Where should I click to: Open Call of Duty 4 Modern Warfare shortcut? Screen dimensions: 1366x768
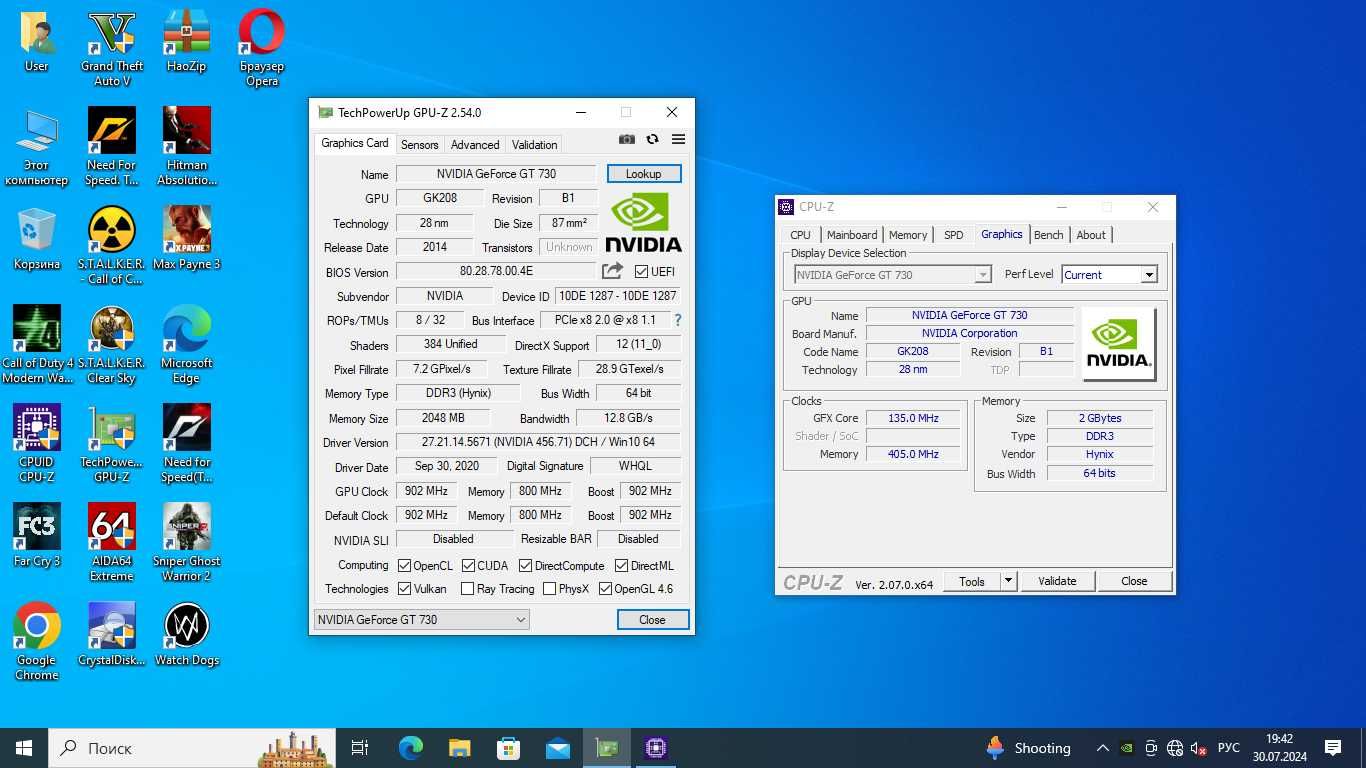37,344
